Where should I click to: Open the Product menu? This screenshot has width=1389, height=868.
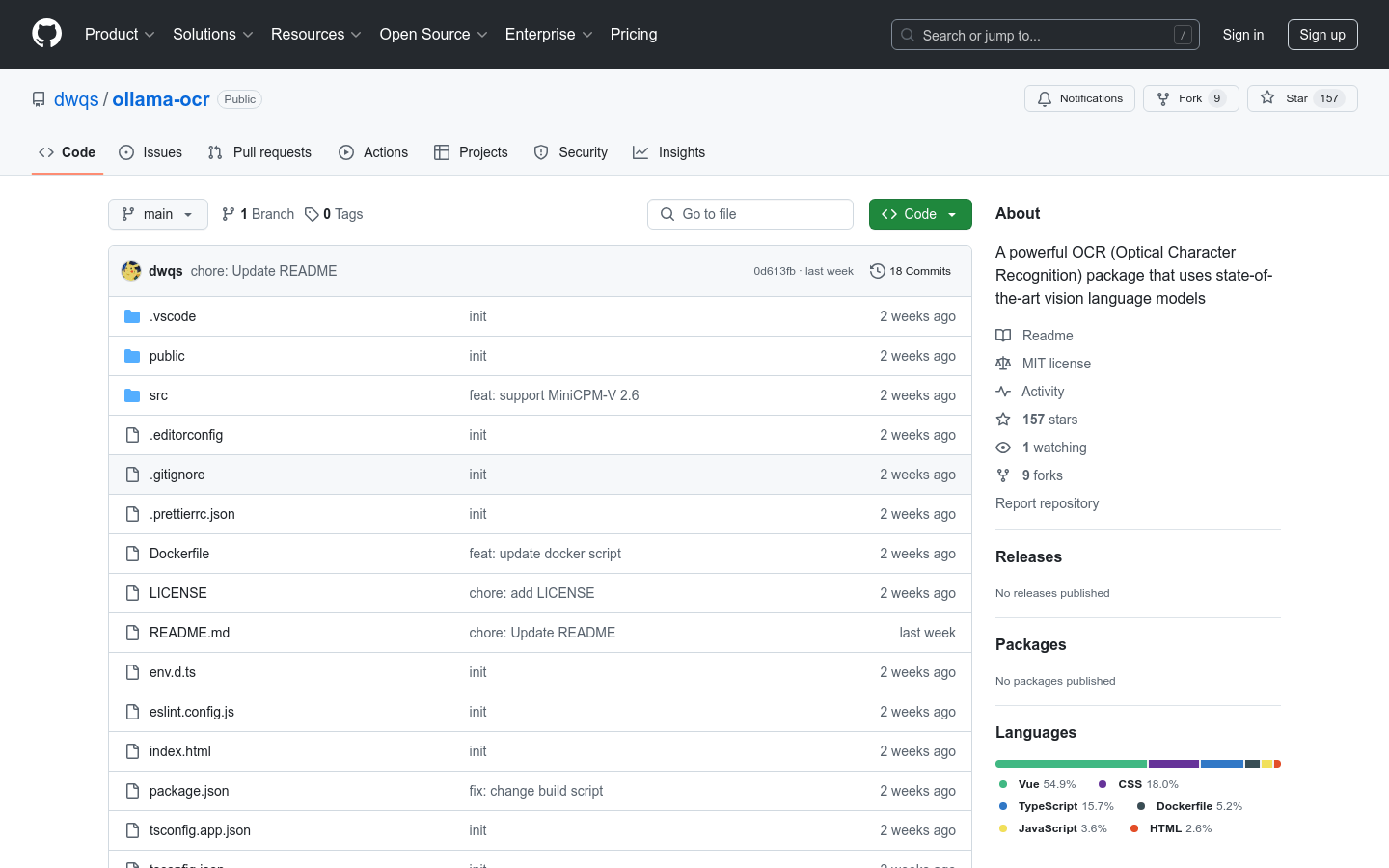pyautogui.click(x=120, y=34)
